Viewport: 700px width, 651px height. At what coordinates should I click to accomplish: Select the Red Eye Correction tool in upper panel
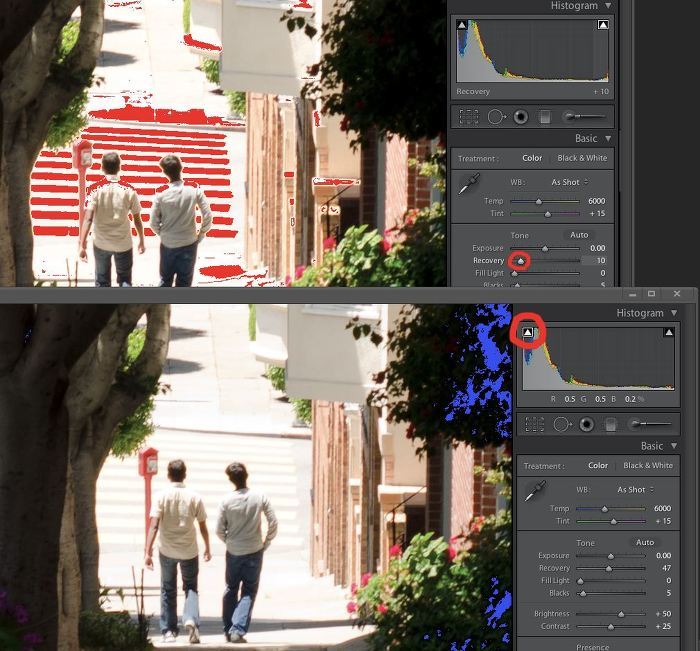pos(521,117)
